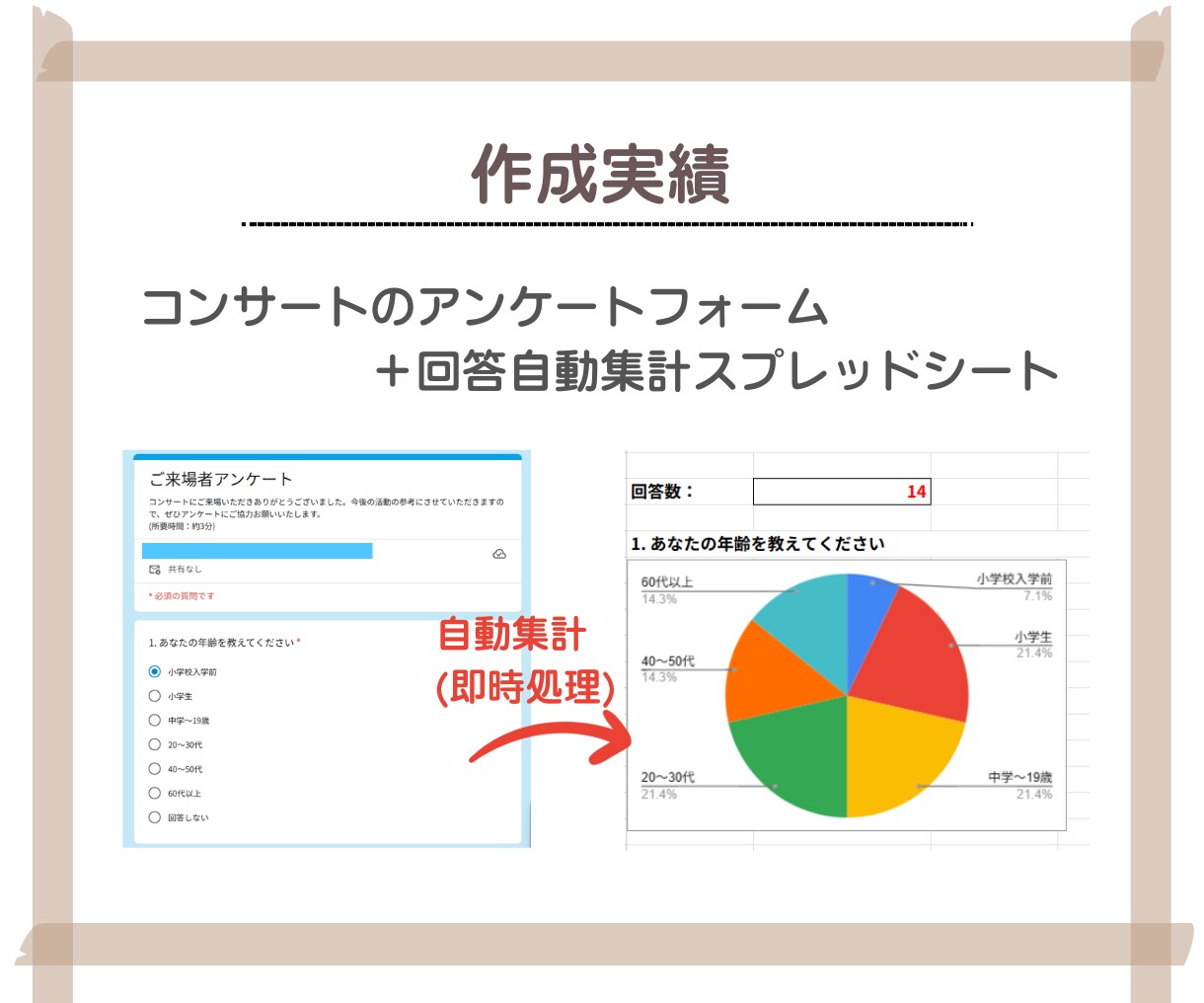This screenshot has width=1204, height=1003.
Task: Pick the 20〜30代 radio option
Action: (154, 744)
